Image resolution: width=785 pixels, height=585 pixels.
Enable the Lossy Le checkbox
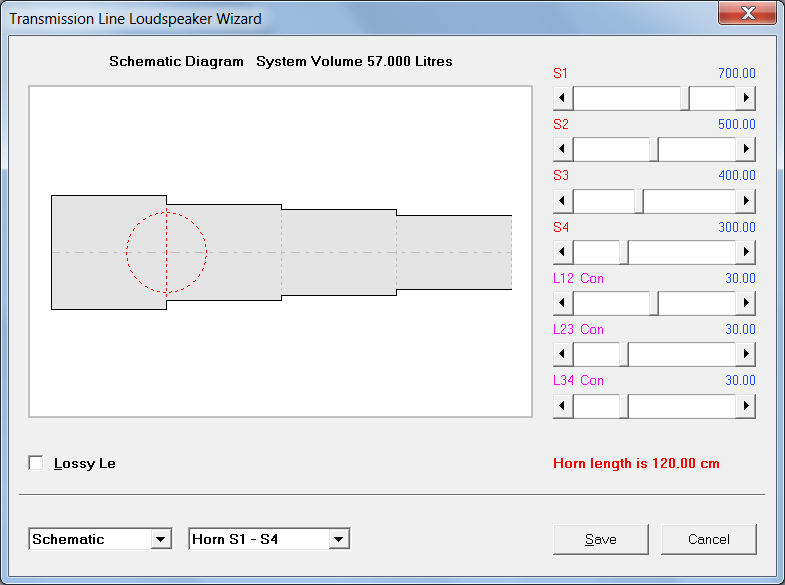tap(36, 463)
